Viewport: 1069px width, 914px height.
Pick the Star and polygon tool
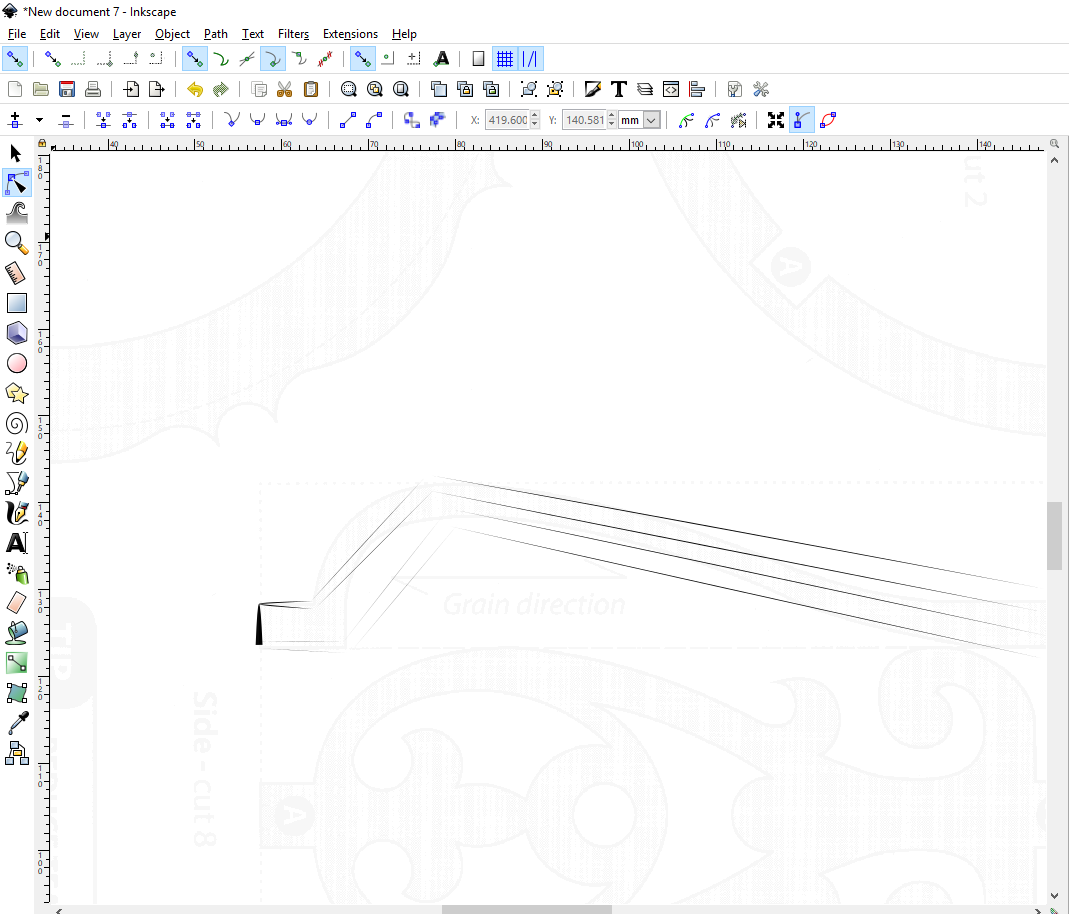16,393
